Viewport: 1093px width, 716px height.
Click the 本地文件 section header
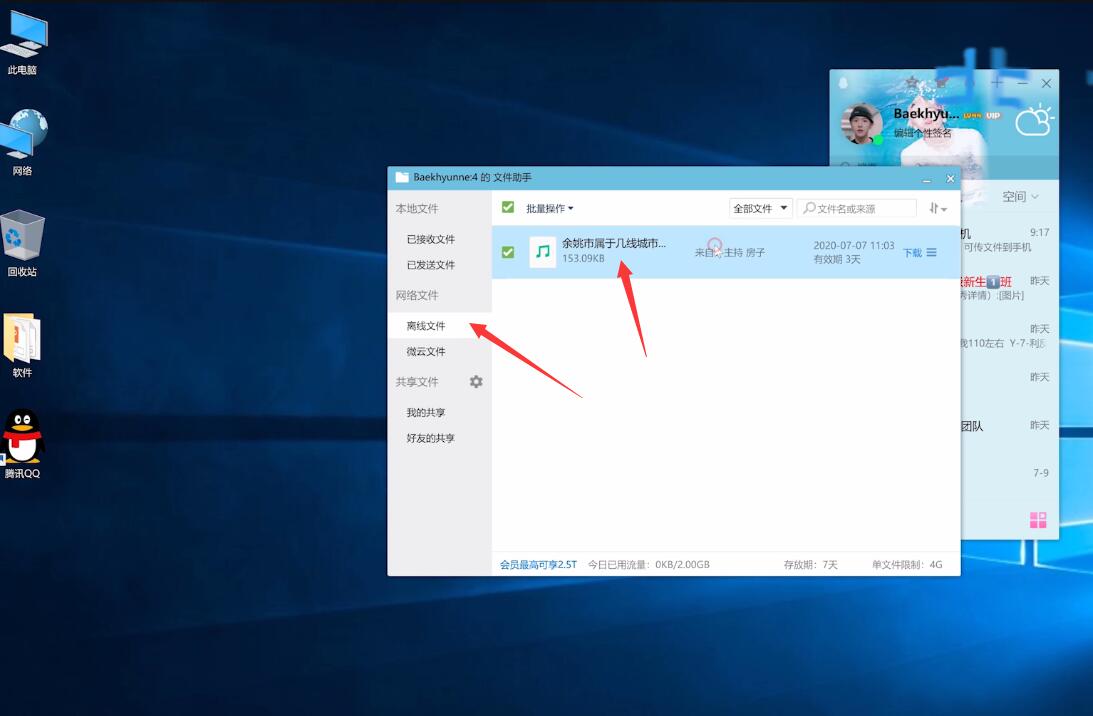417,208
